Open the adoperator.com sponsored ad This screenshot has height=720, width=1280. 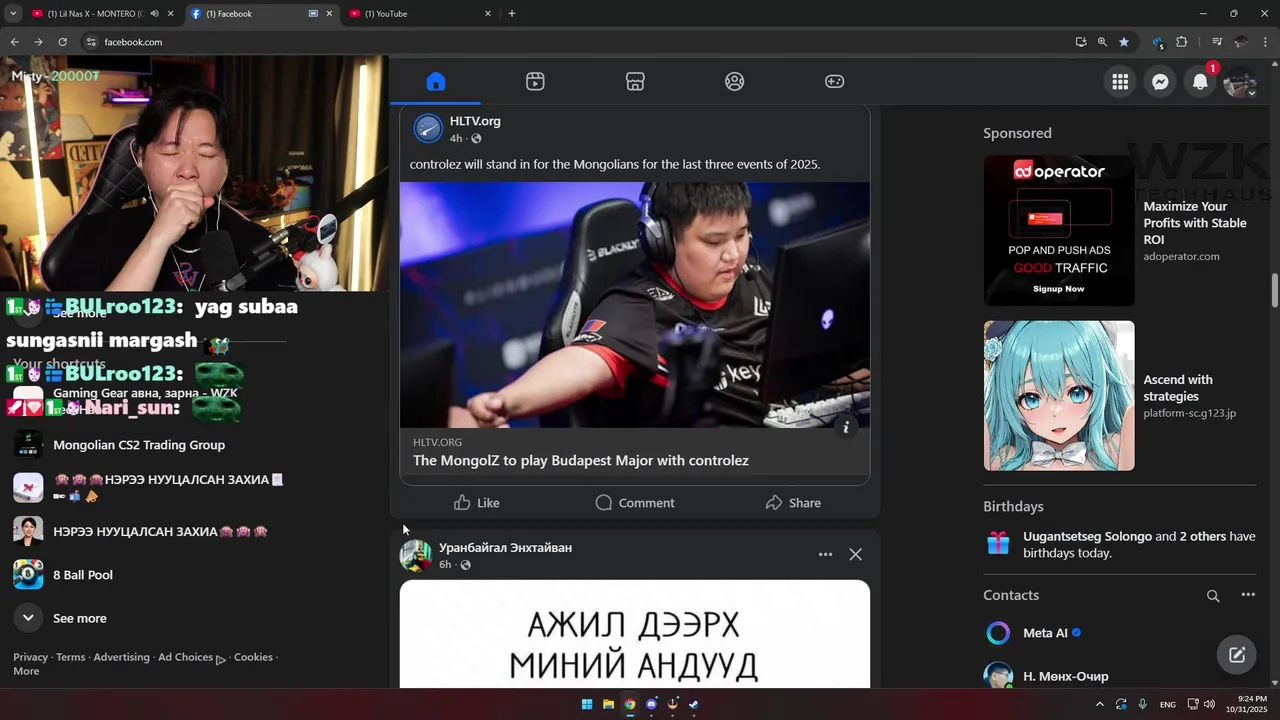1119,230
